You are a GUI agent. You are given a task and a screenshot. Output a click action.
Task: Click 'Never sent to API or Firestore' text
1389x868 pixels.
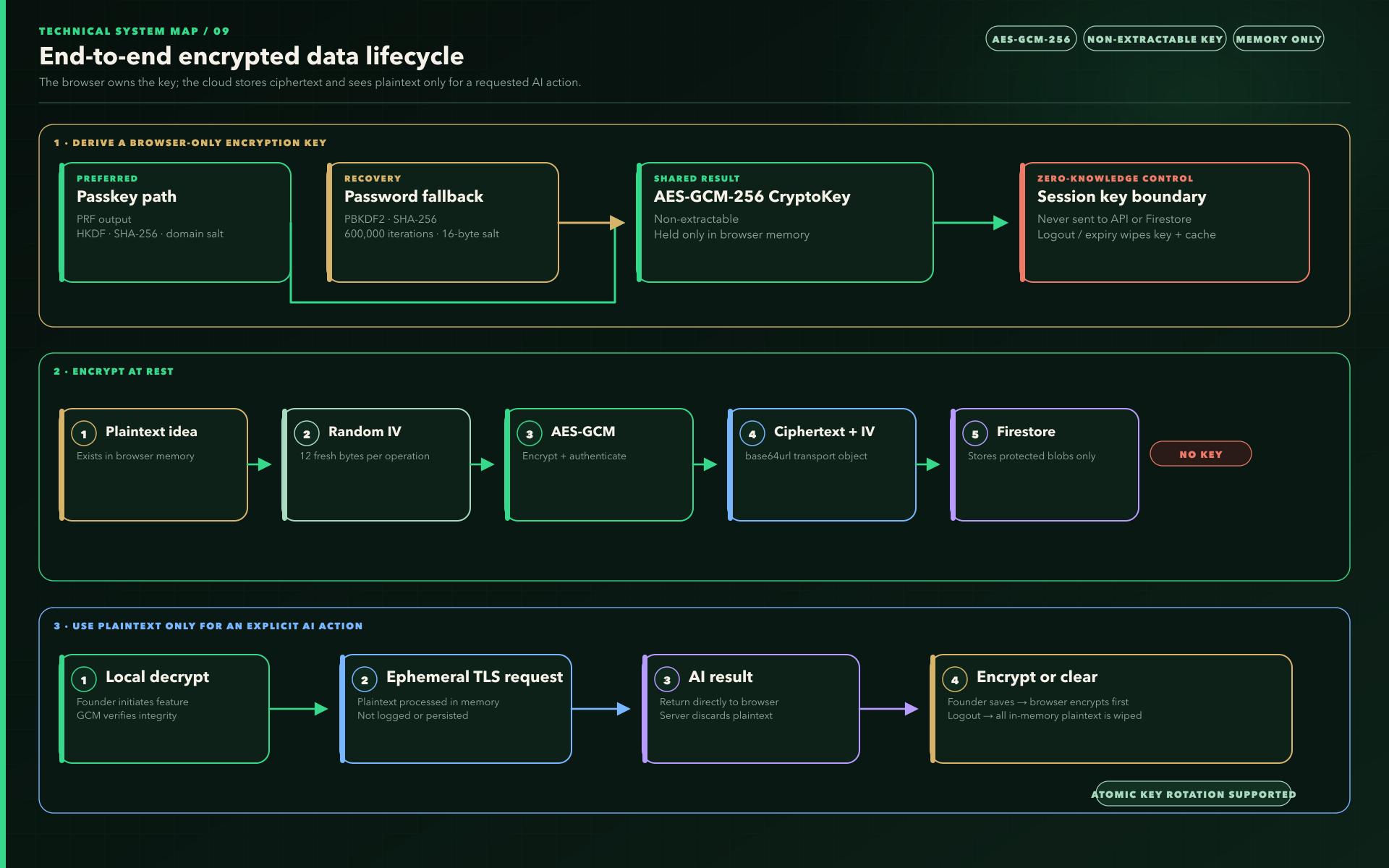coord(1114,218)
